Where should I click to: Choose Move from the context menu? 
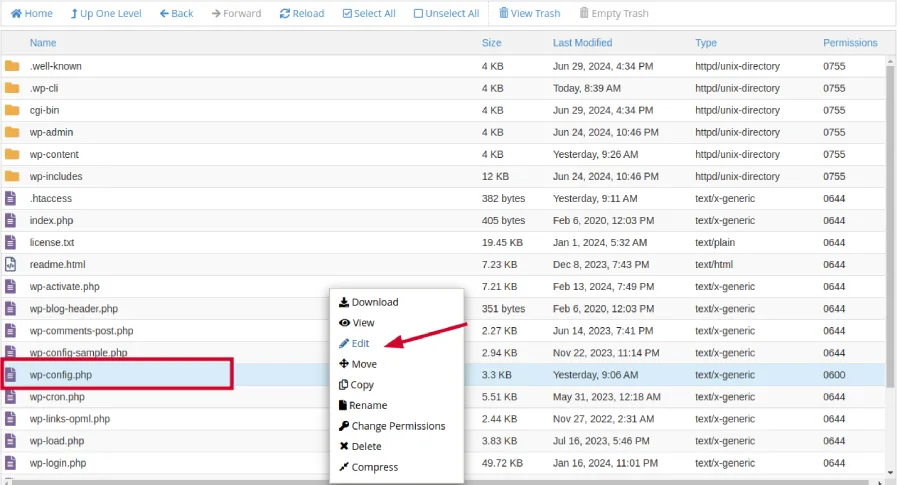click(x=358, y=364)
